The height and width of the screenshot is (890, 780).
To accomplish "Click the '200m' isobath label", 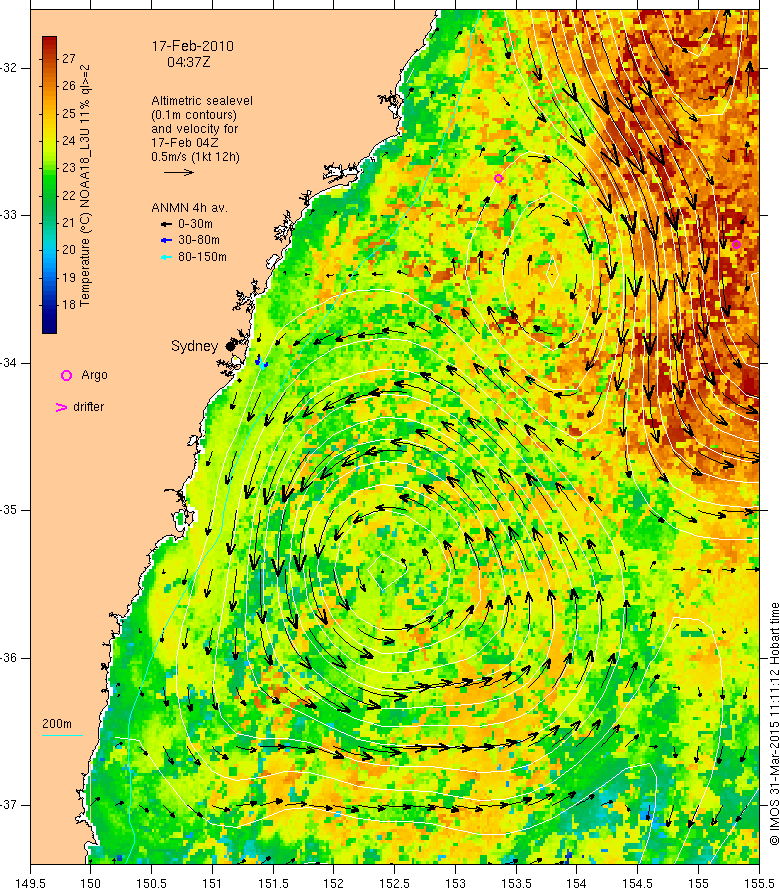I will coord(57,724).
